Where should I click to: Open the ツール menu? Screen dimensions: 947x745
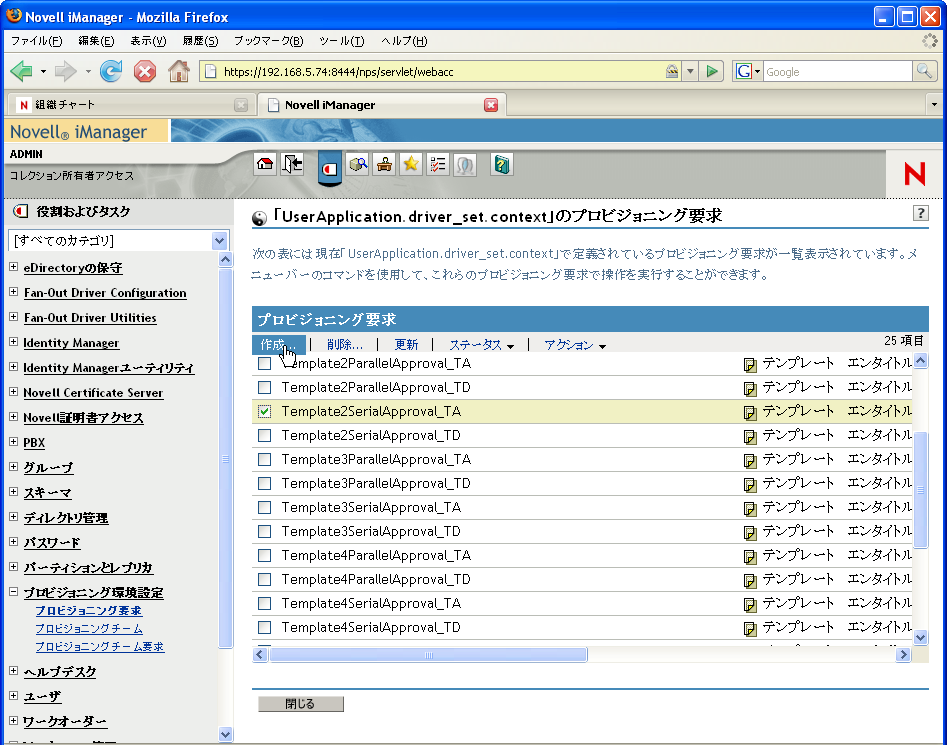click(x=342, y=41)
